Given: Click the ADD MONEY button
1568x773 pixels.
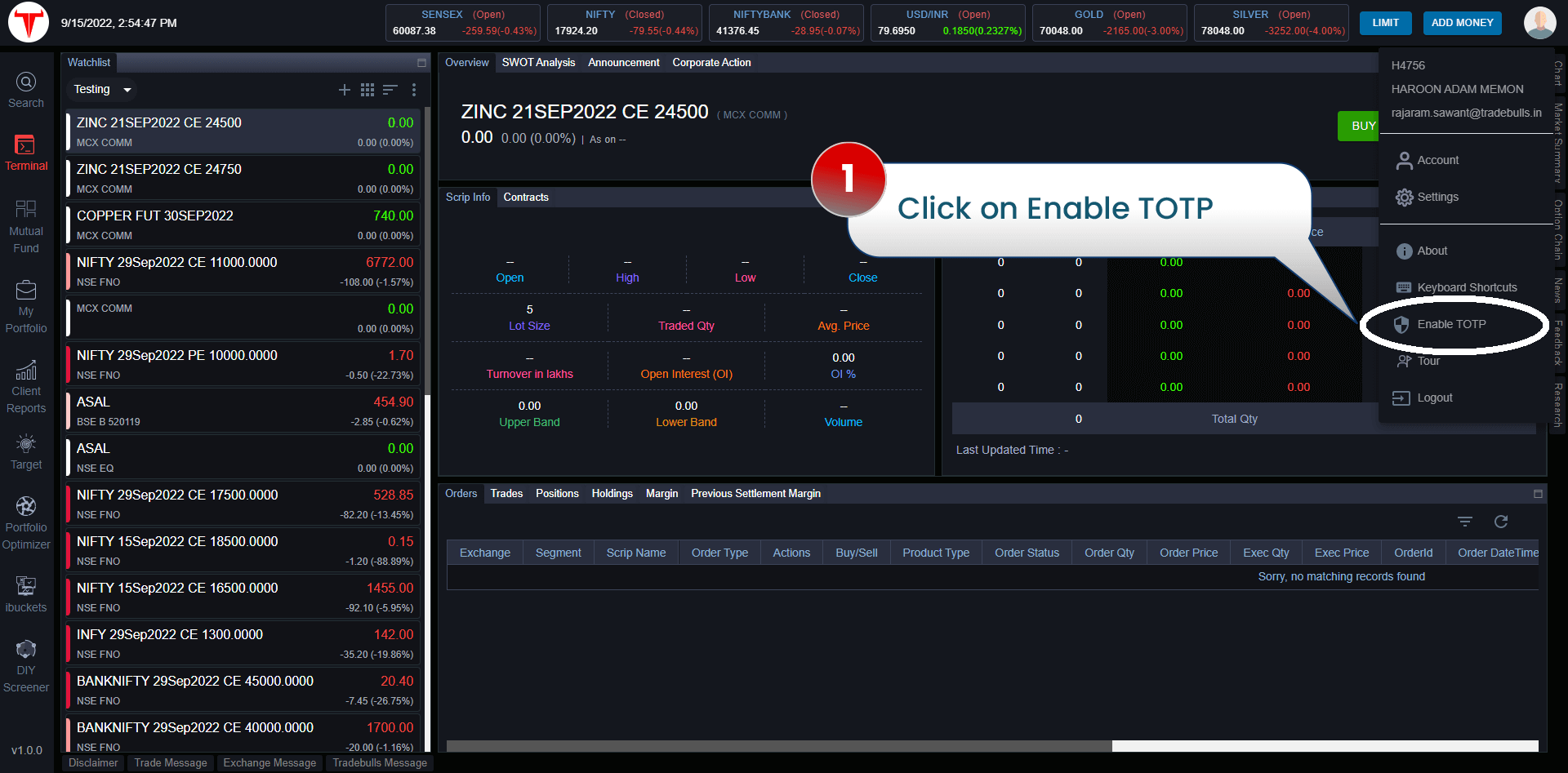Looking at the screenshot, I should (1462, 23).
